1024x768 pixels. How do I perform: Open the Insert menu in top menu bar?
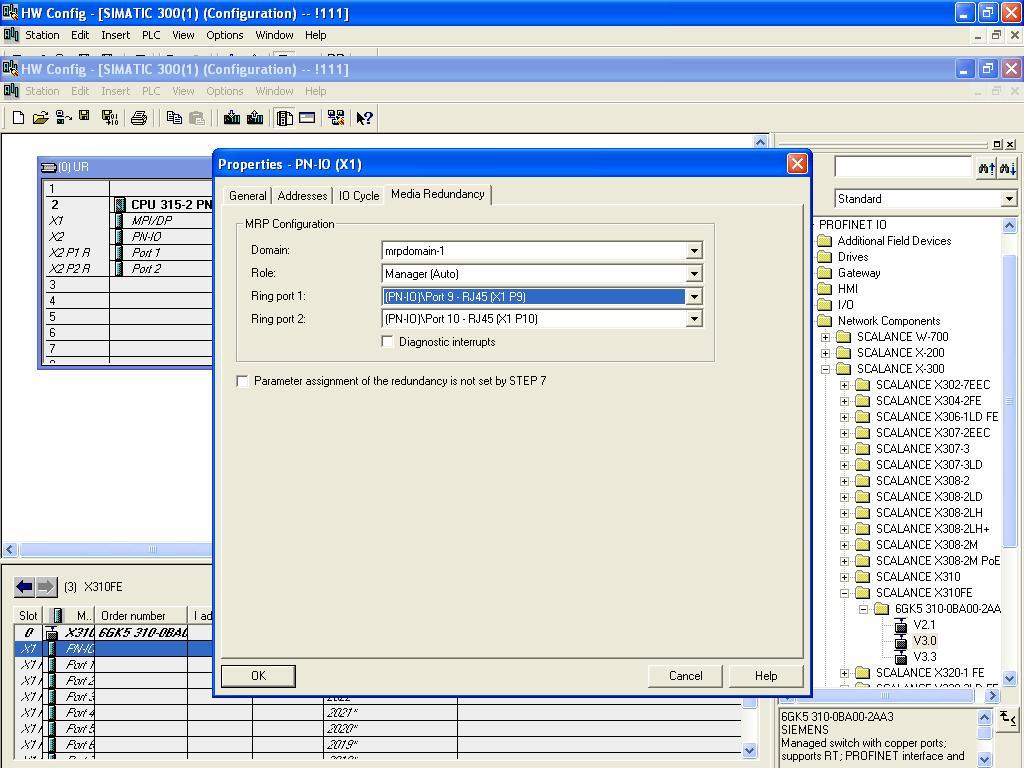tap(116, 35)
